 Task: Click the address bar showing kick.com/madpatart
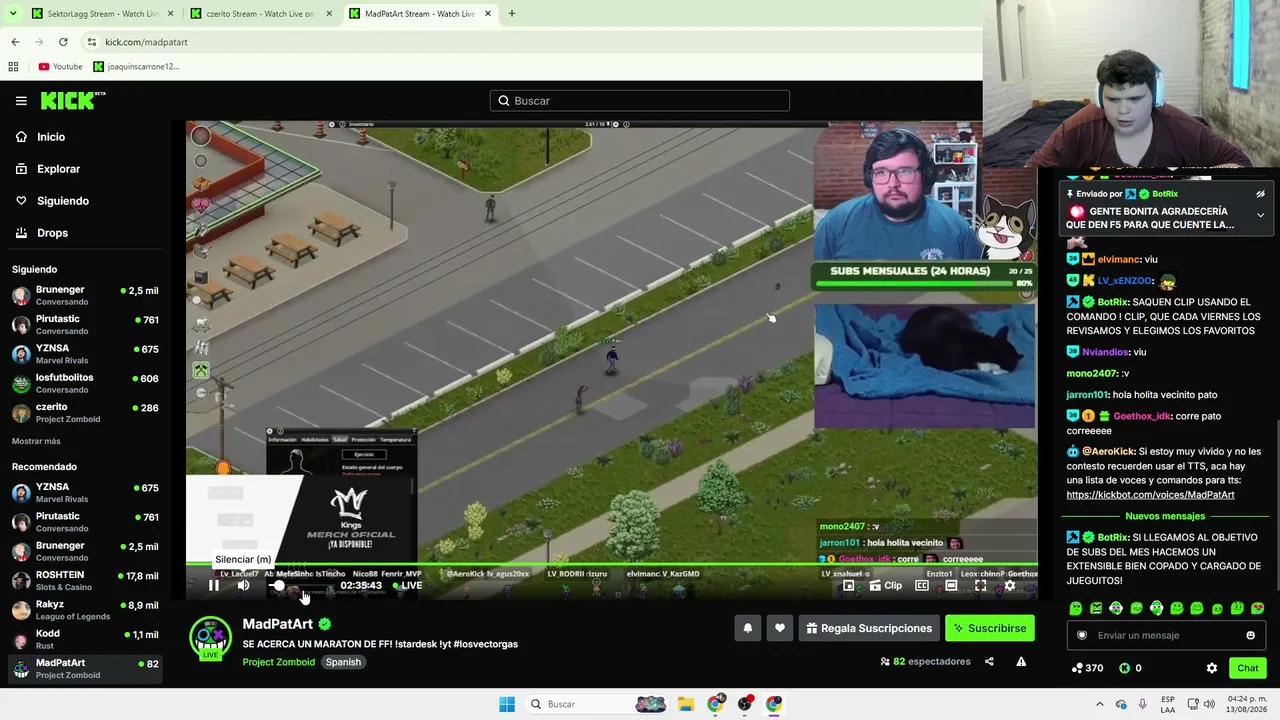(528, 42)
